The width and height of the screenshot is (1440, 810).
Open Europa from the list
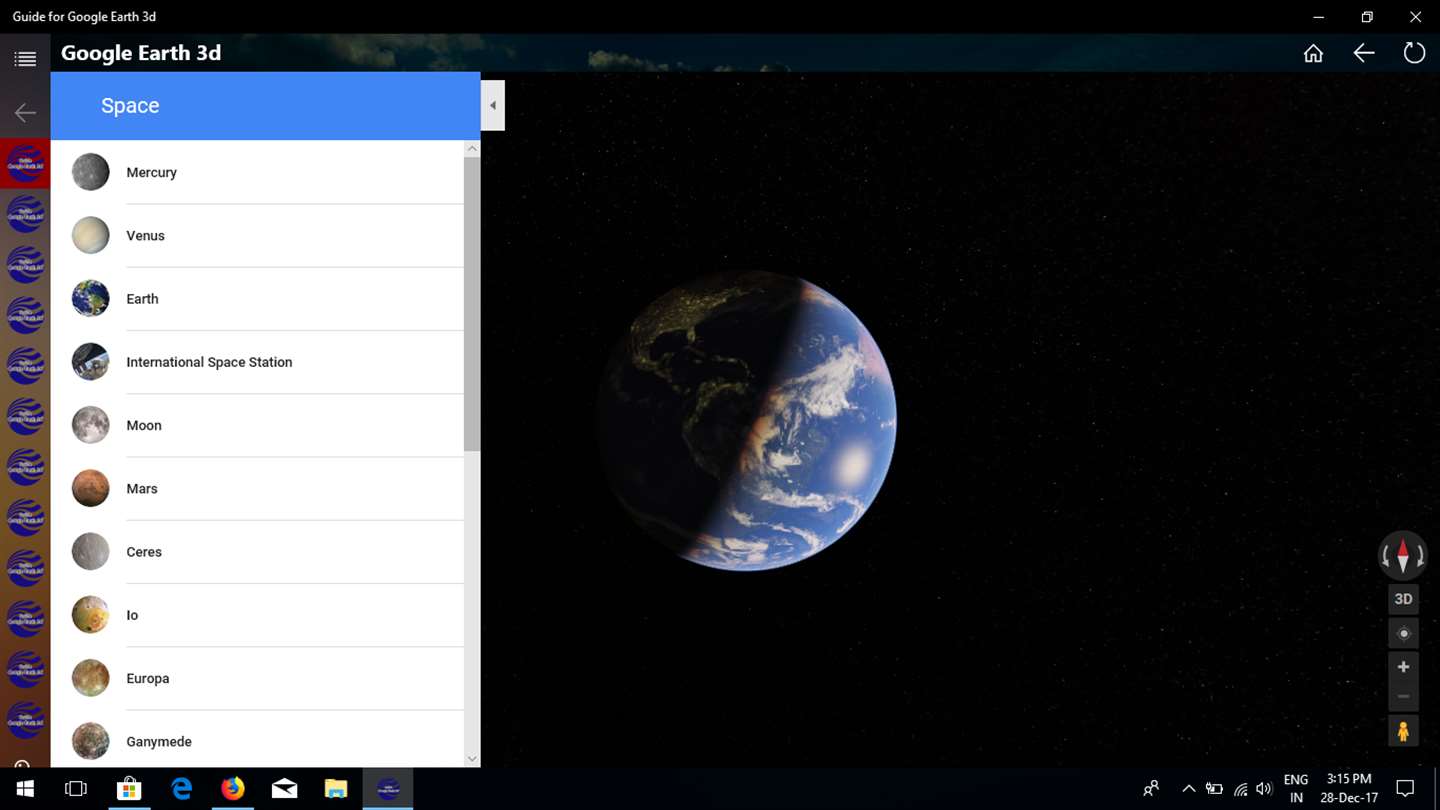click(x=257, y=678)
